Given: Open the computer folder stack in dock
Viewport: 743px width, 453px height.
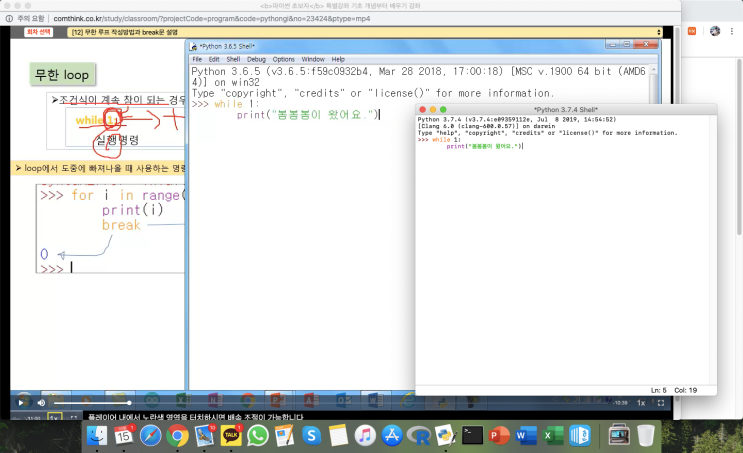Looking at the screenshot, I should tap(619, 434).
